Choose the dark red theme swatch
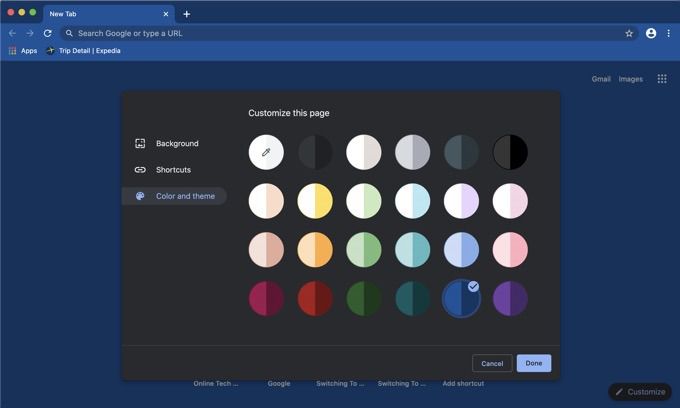 (x=315, y=299)
